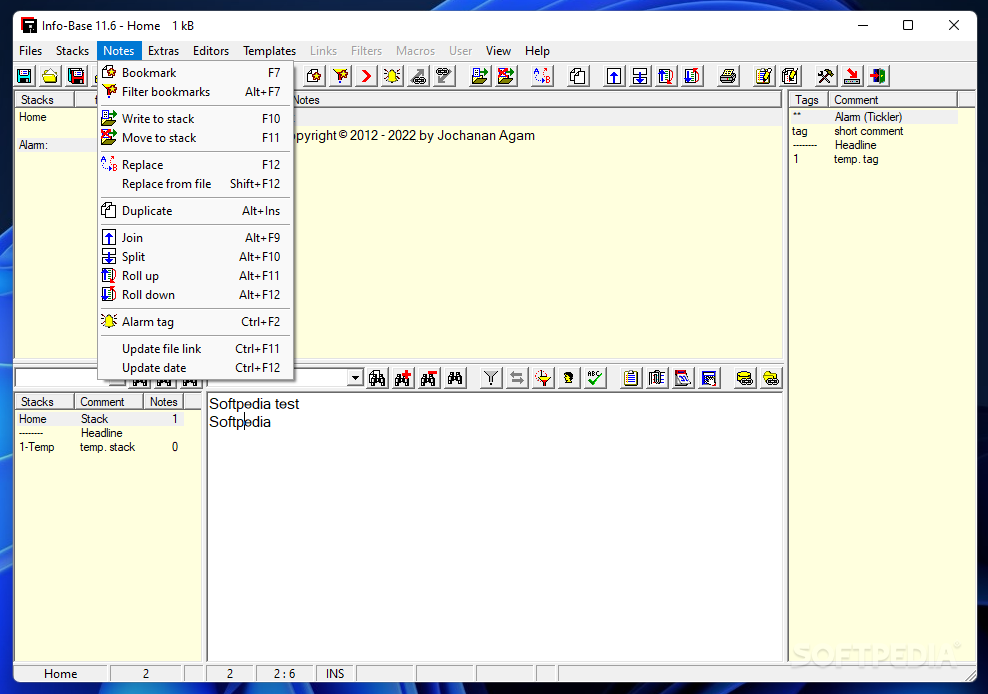Viewport: 988px width, 694px height.
Task: Click the Bookmark toolbar icon with star
Action: click(x=314, y=76)
